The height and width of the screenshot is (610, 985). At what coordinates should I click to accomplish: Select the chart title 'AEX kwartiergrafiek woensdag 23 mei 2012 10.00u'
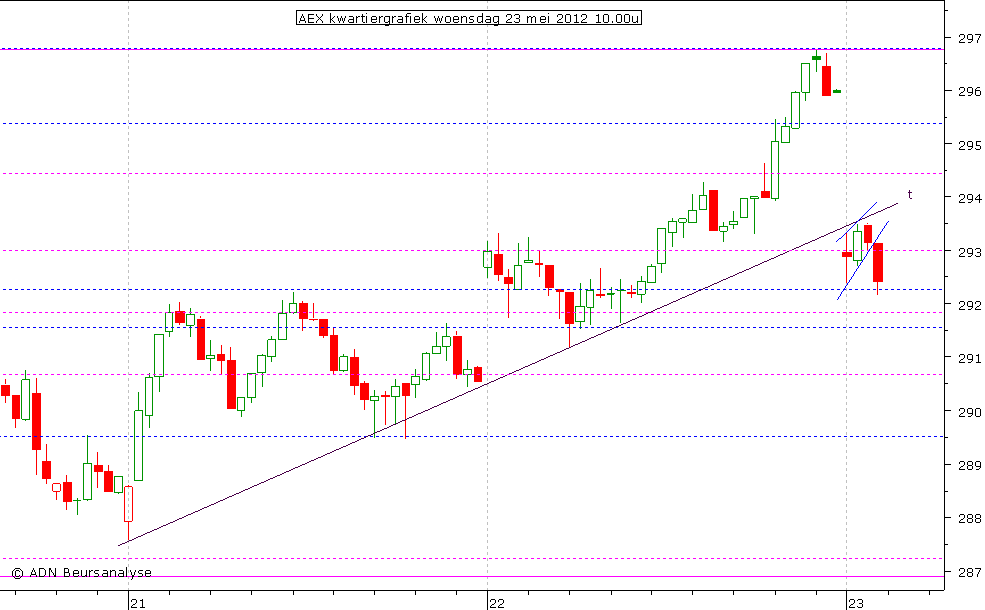point(469,18)
